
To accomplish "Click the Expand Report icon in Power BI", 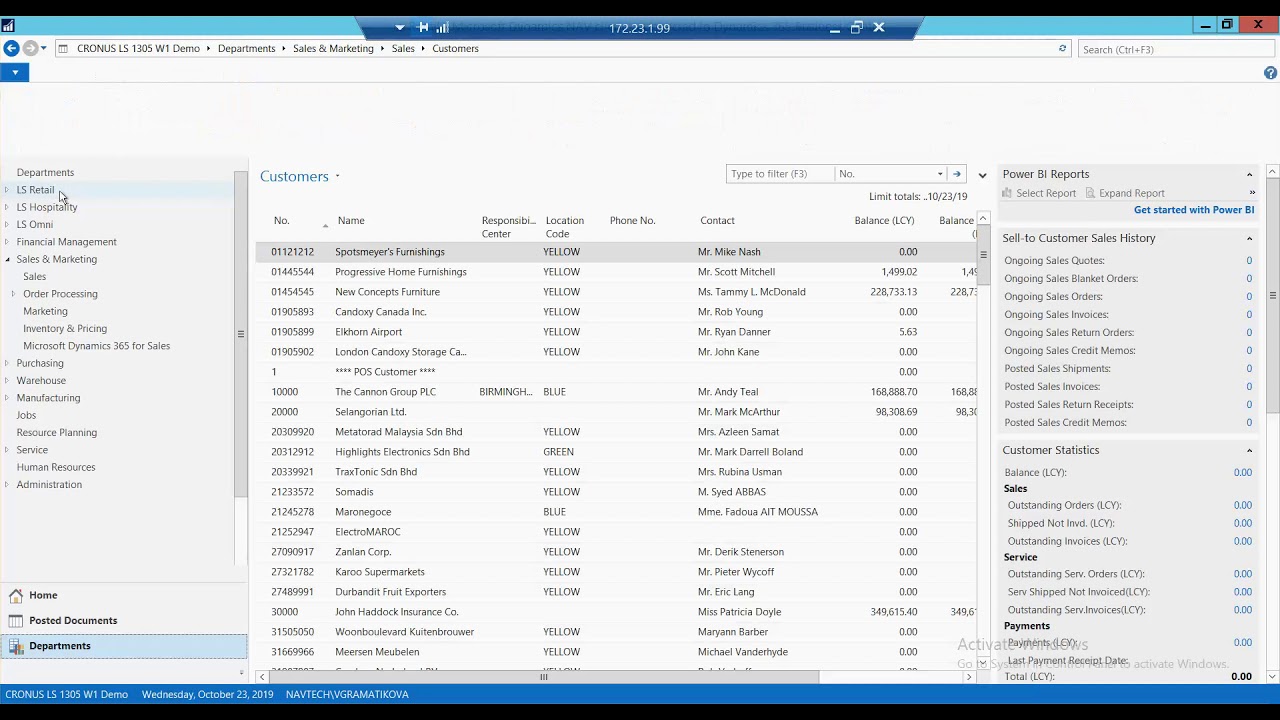I will point(1091,193).
